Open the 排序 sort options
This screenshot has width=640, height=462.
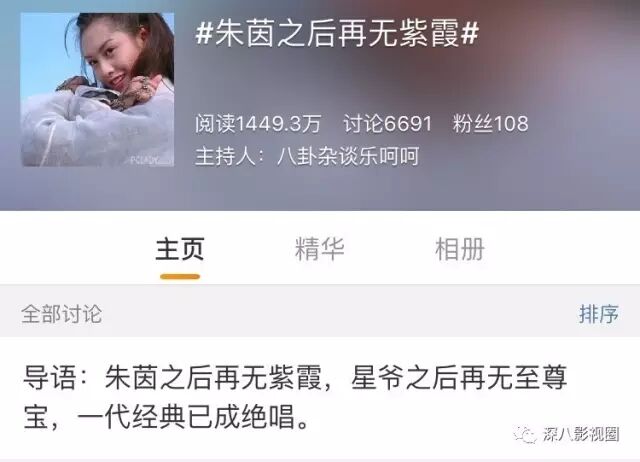599,314
